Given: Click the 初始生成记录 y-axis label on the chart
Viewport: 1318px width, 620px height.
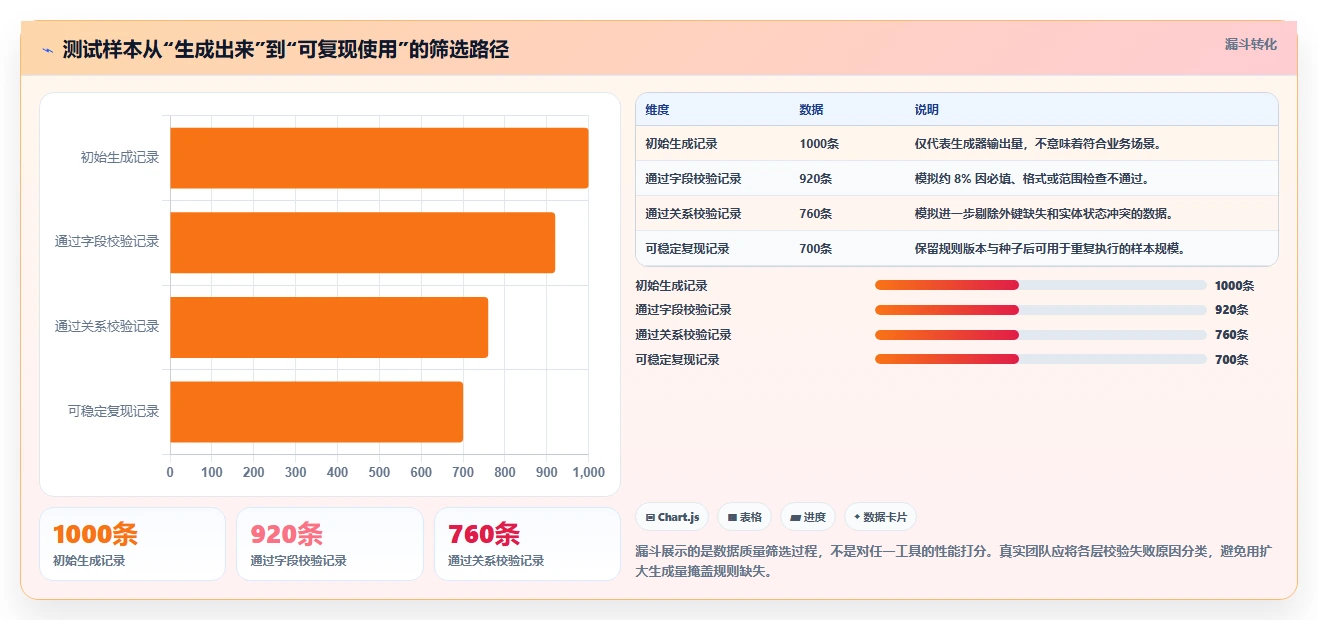Looking at the screenshot, I should tap(120, 157).
